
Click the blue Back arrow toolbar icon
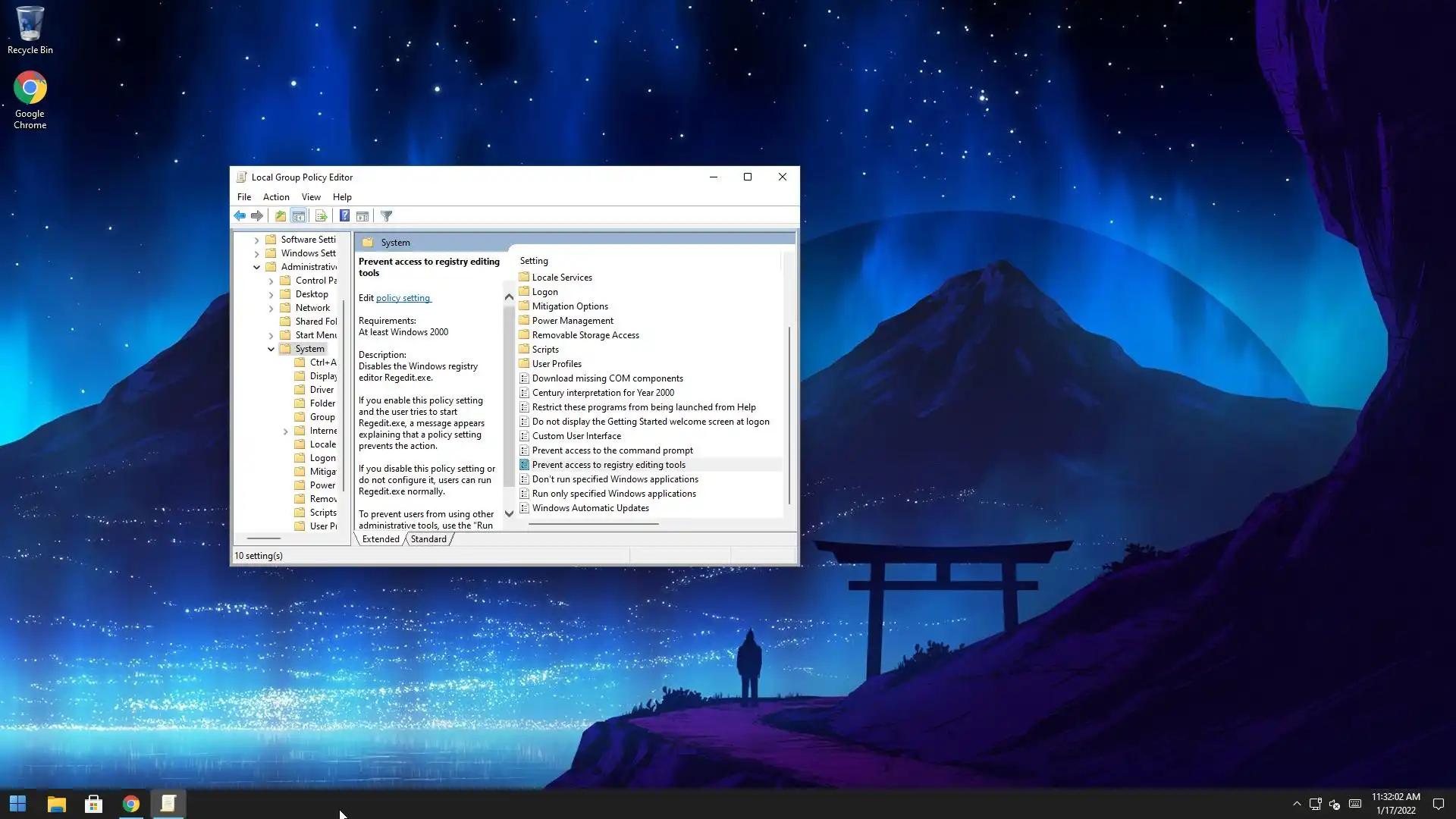[x=240, y=216]
